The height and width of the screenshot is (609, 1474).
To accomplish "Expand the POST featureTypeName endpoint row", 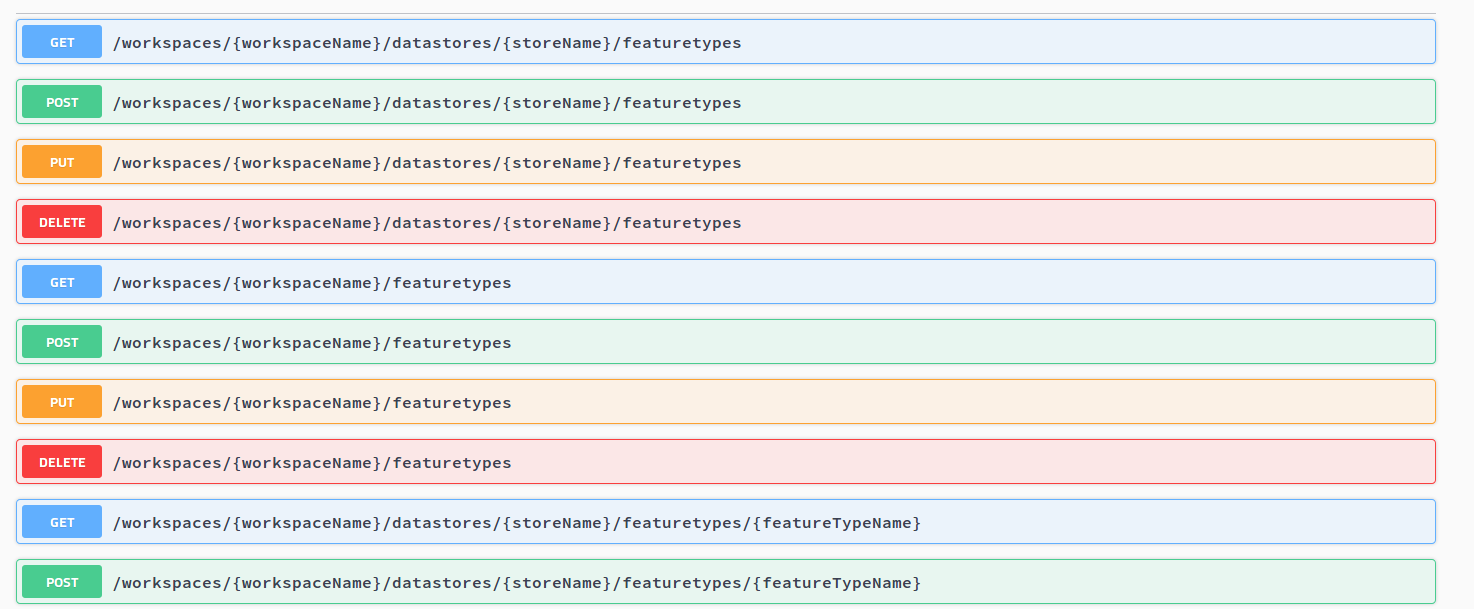I will point(700,581).
